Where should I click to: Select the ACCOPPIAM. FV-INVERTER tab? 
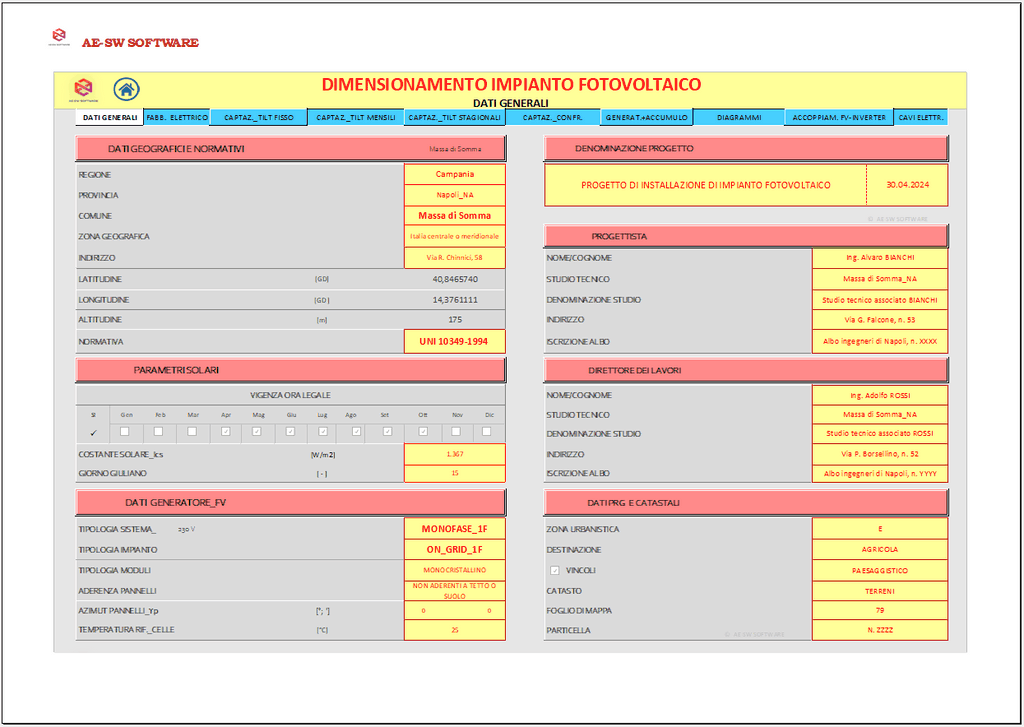839,117
